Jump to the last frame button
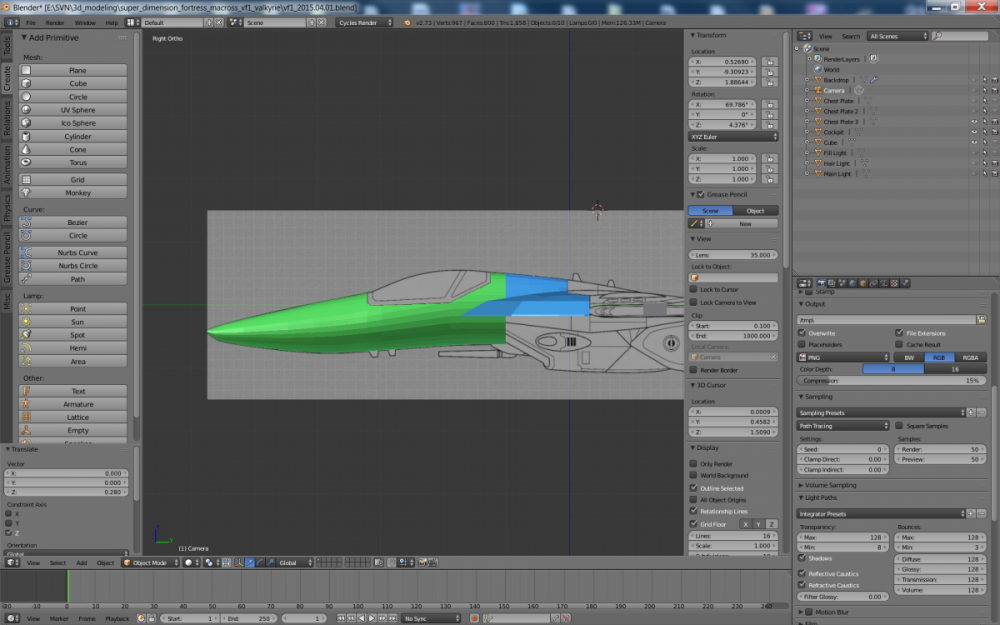The image size is (1000, 625). [393, 619]
